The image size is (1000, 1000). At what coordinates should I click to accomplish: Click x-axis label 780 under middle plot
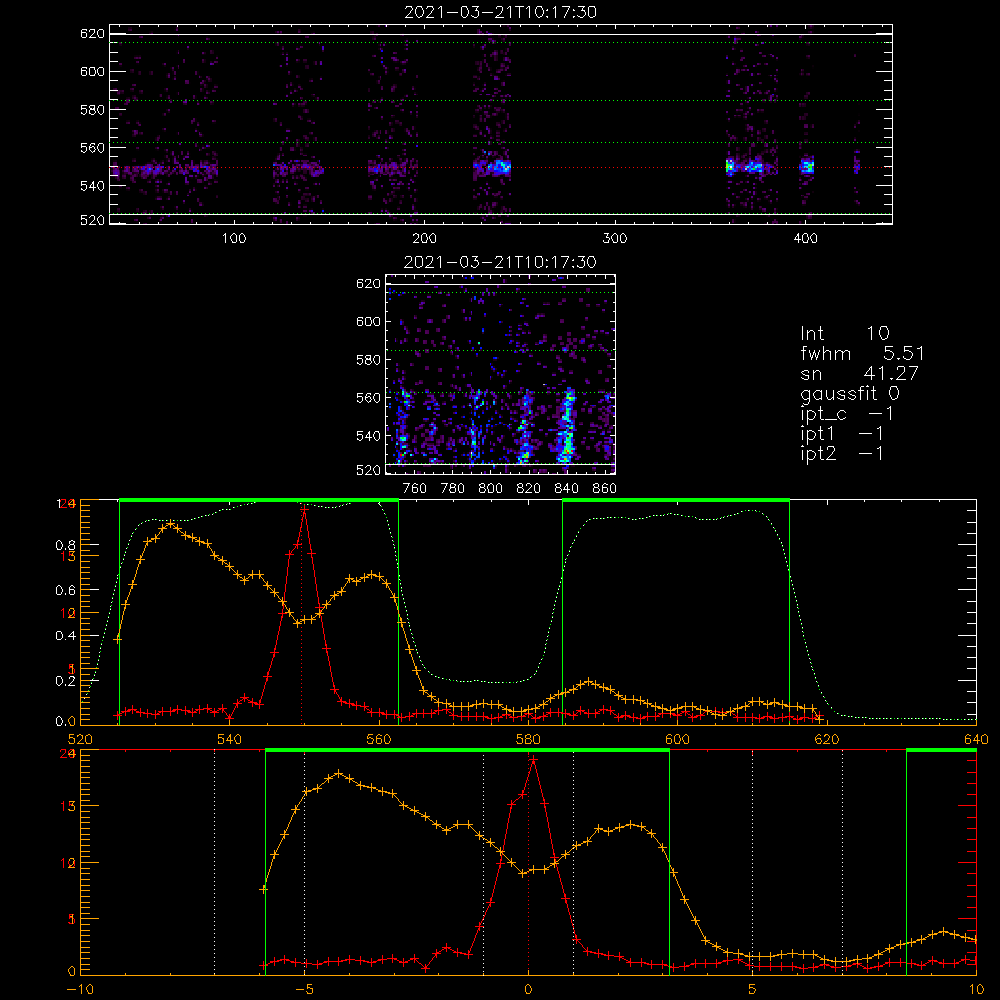pyautogui.click(x=453, y=489)
